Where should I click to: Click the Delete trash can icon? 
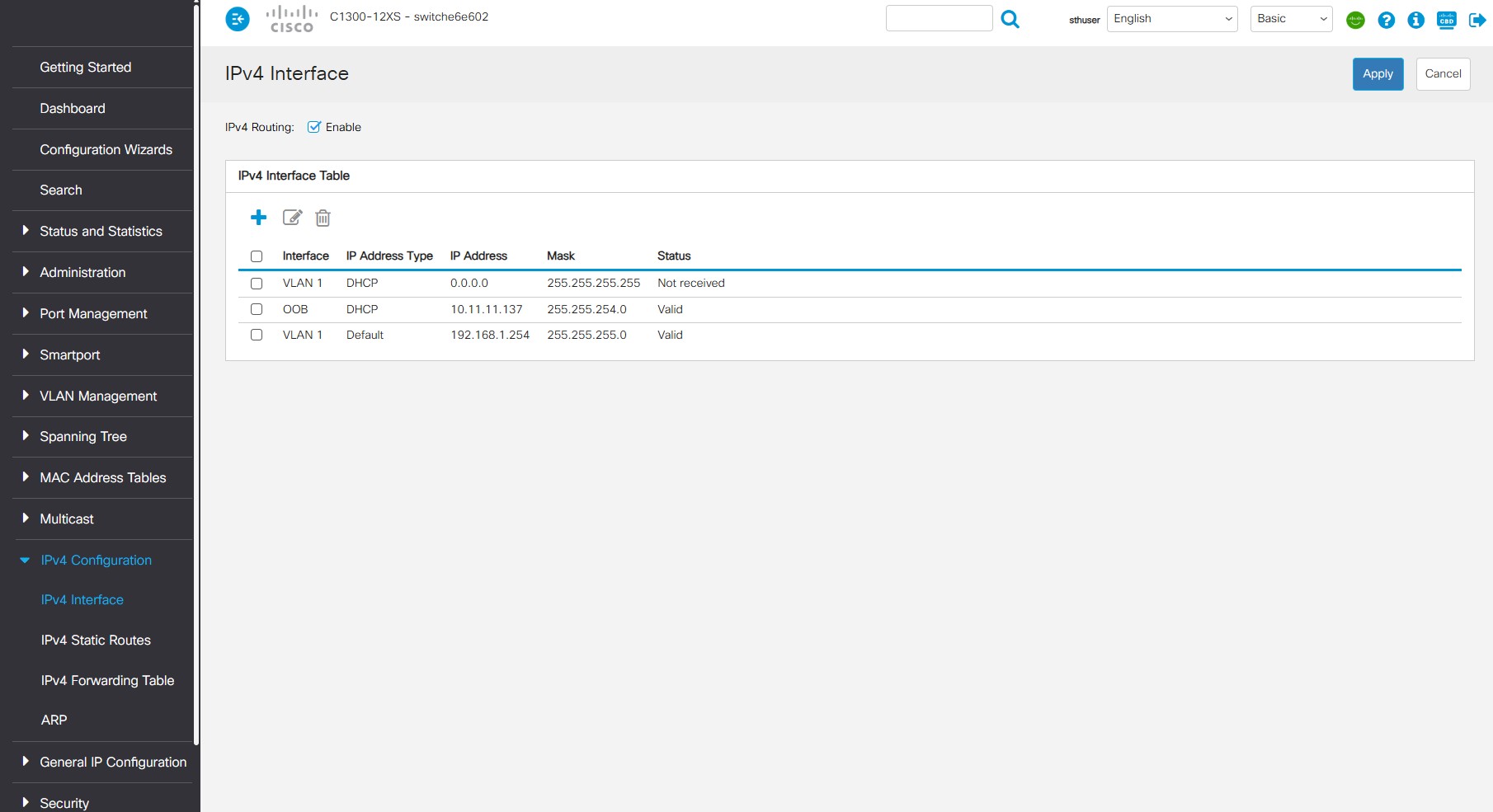click(323, 218)
